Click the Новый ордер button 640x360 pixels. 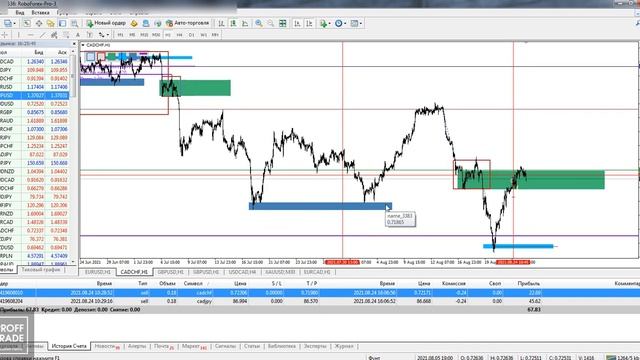pos(106,23)
